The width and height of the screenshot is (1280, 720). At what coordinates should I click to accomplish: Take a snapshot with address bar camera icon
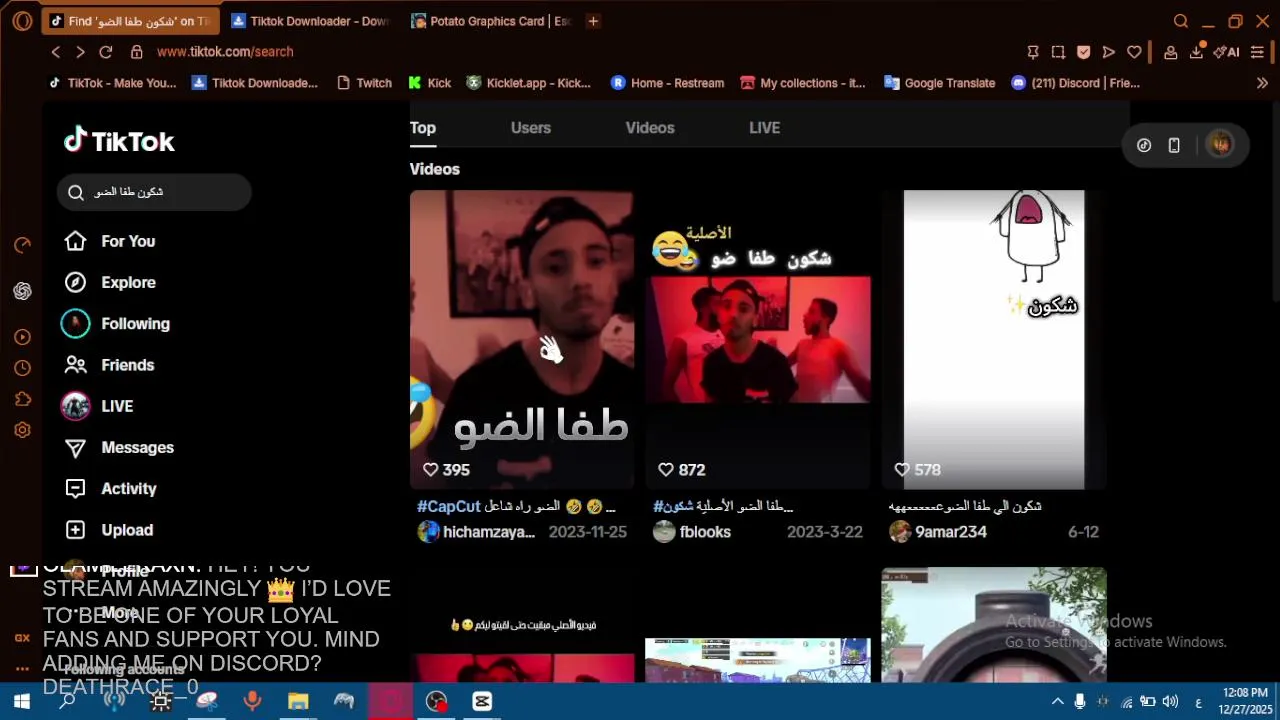1059,52
